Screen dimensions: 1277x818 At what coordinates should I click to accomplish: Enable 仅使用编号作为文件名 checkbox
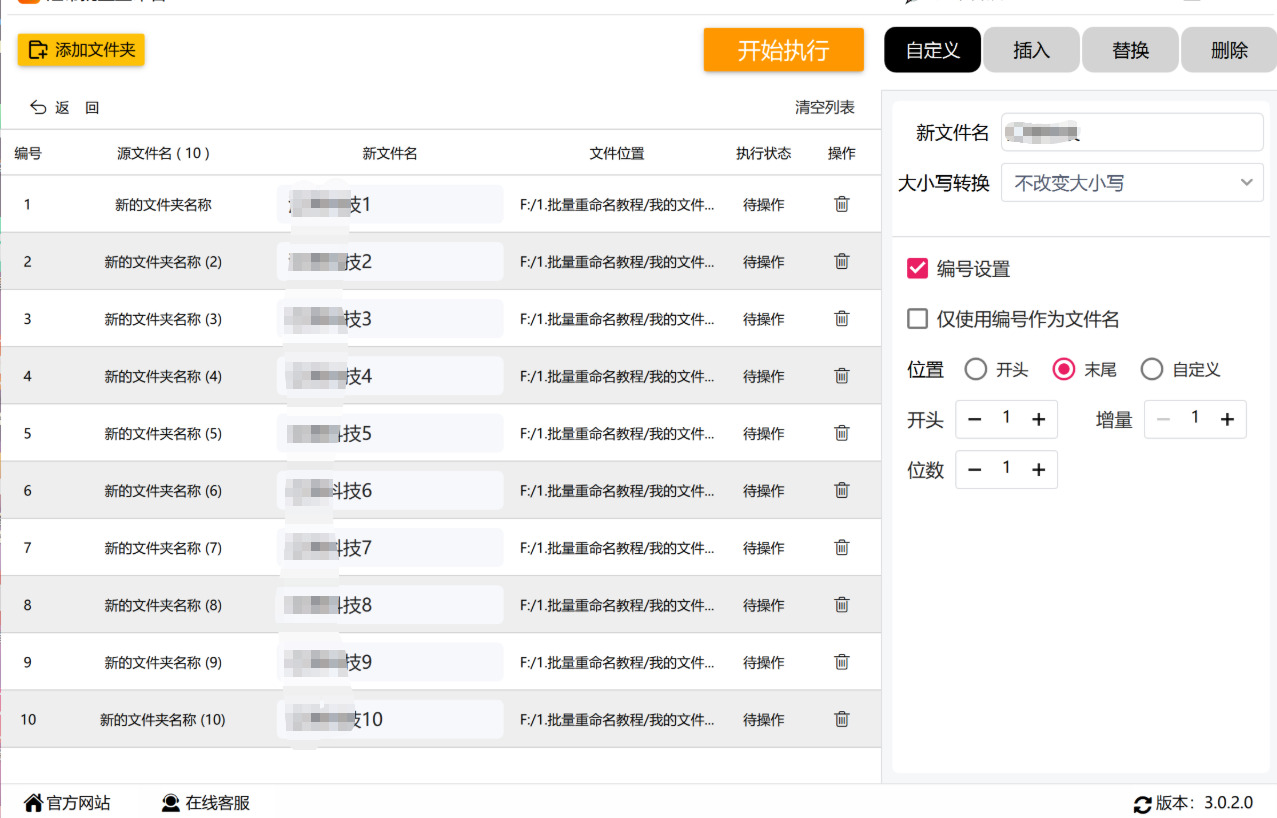click(917, 319)
